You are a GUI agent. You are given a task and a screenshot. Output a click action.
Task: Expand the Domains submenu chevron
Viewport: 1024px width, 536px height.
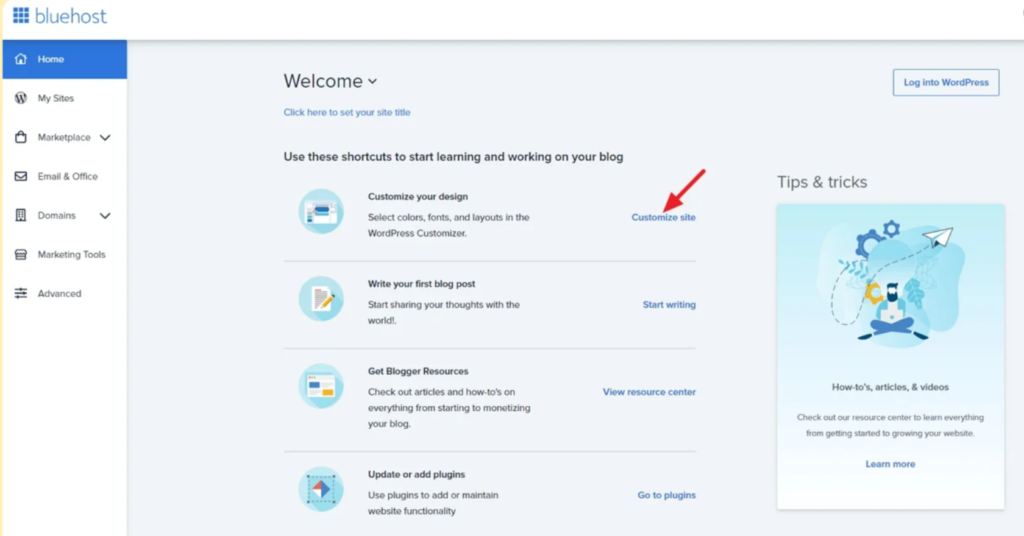click(x=105, y=216)
